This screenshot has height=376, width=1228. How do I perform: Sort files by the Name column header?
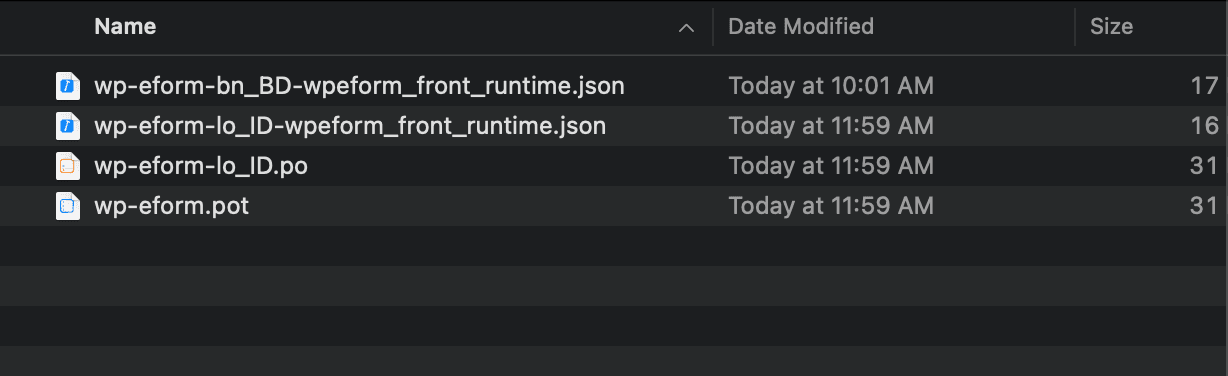125,27
